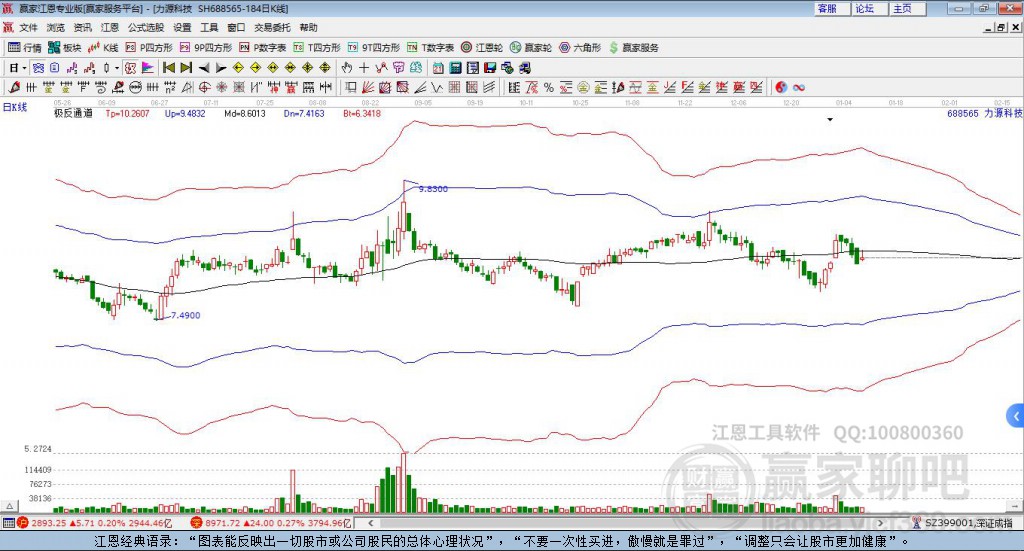Click the 主页 homepage button

[x=908, y=8]
